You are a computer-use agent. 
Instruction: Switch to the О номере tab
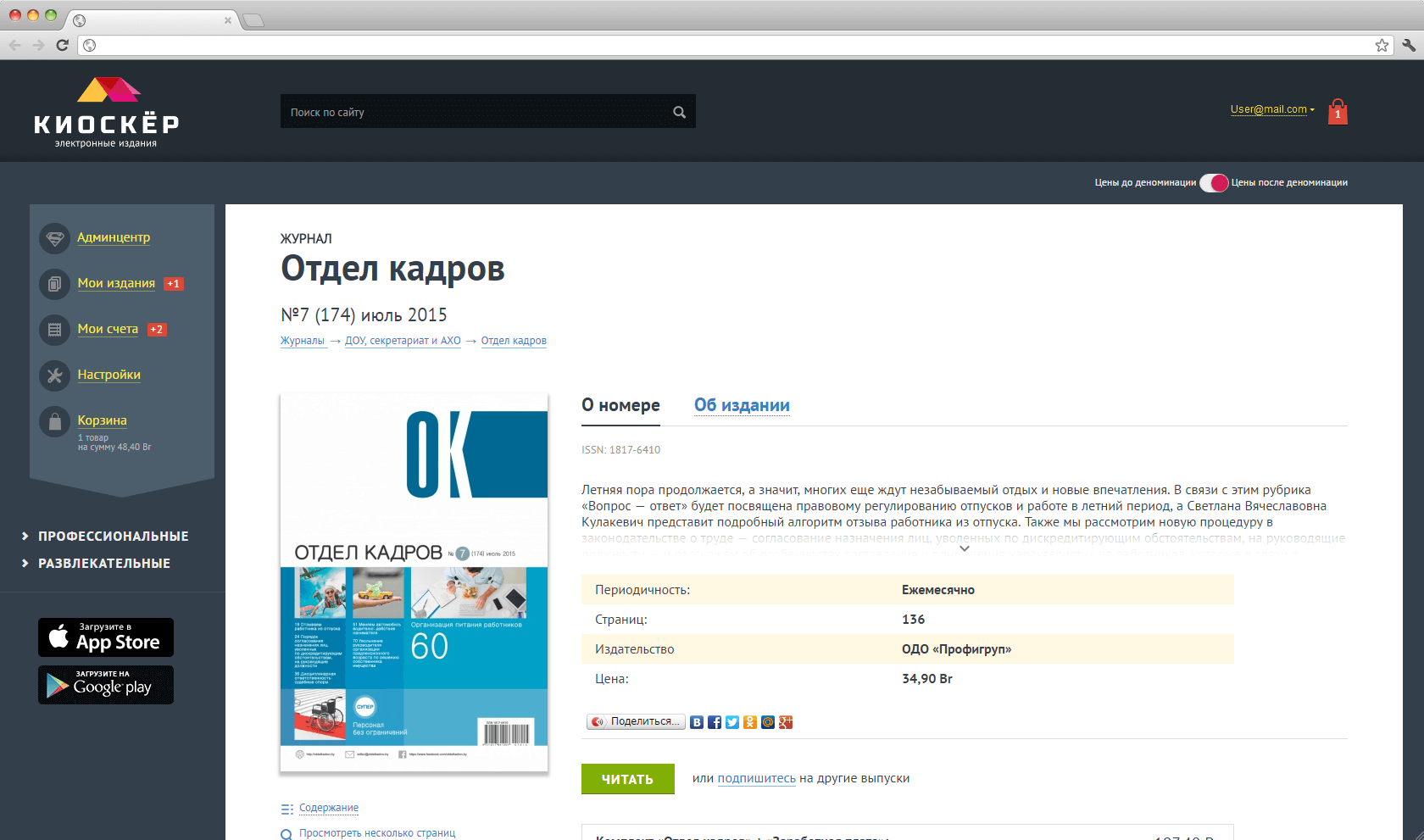620,405
